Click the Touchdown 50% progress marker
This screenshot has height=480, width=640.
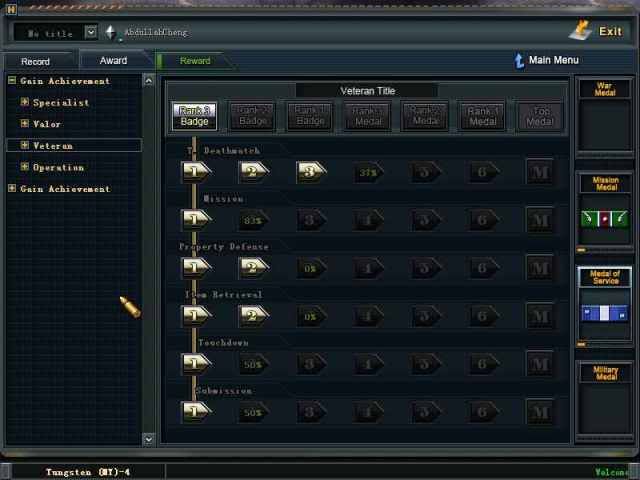click(x=253, y=364)
